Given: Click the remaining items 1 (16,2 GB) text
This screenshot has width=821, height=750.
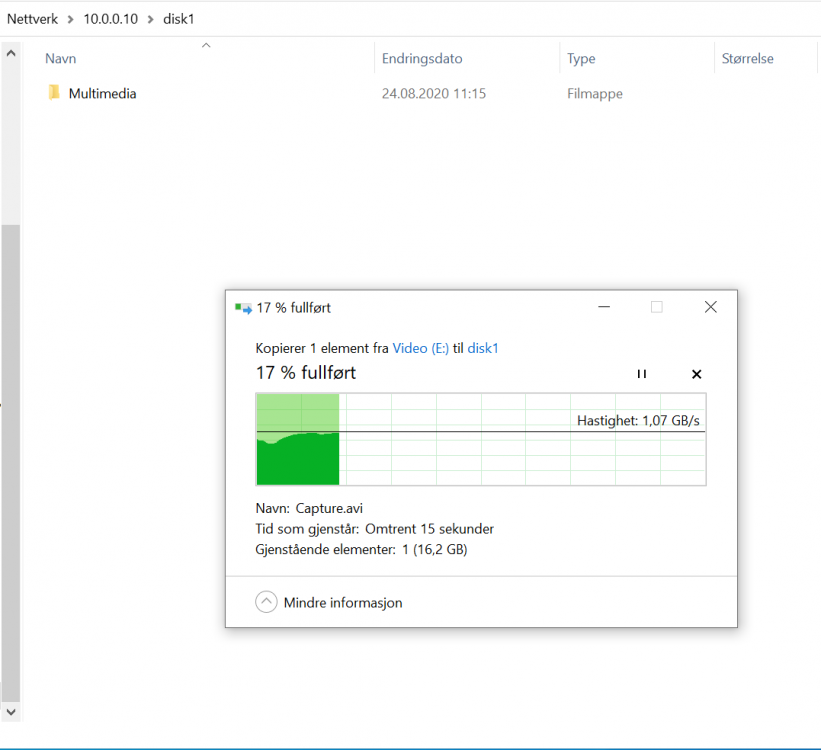Looking at the screenshot, I should coord(435,549).
